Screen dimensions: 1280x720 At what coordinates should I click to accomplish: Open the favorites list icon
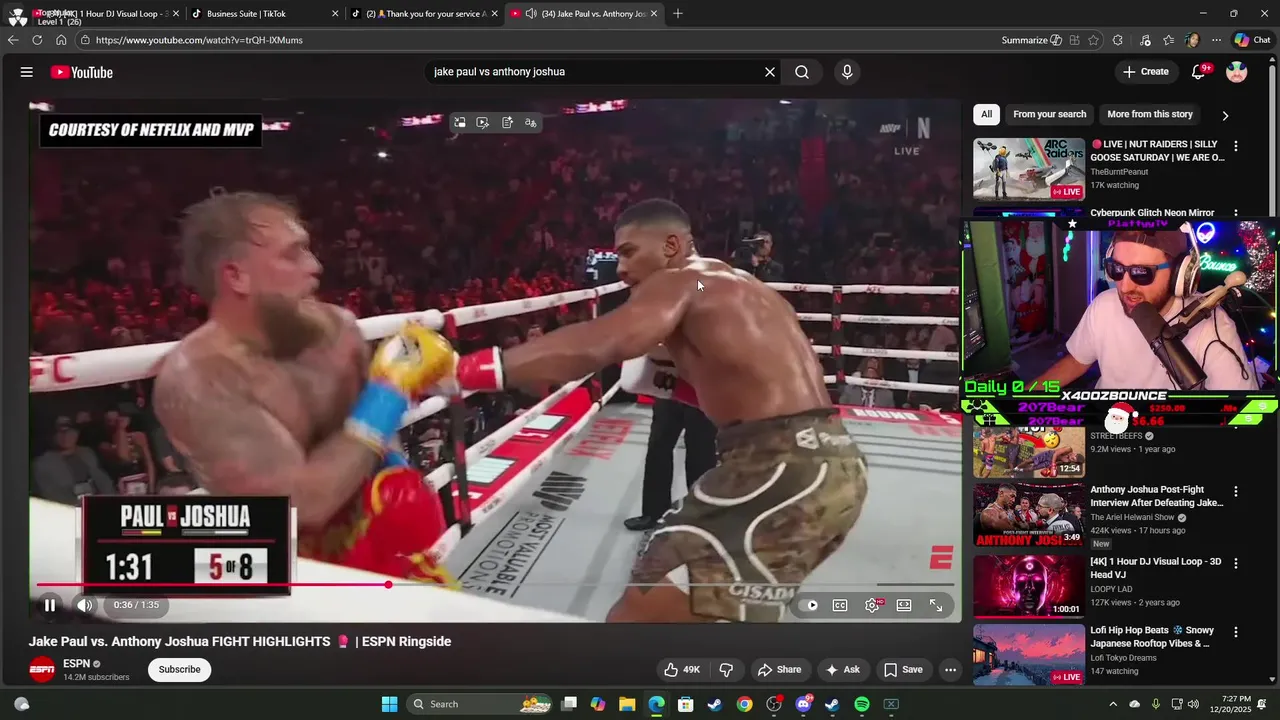click(1169, 40)
